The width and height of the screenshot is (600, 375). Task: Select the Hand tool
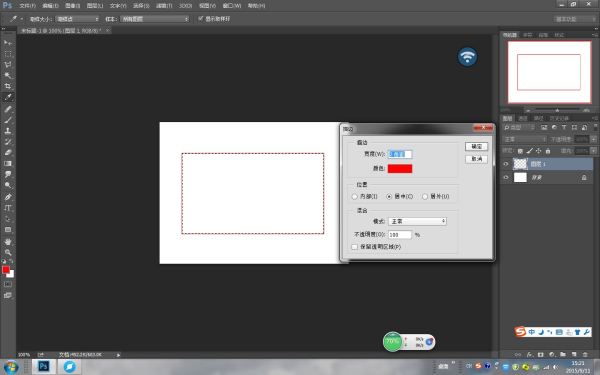point(8,241)
